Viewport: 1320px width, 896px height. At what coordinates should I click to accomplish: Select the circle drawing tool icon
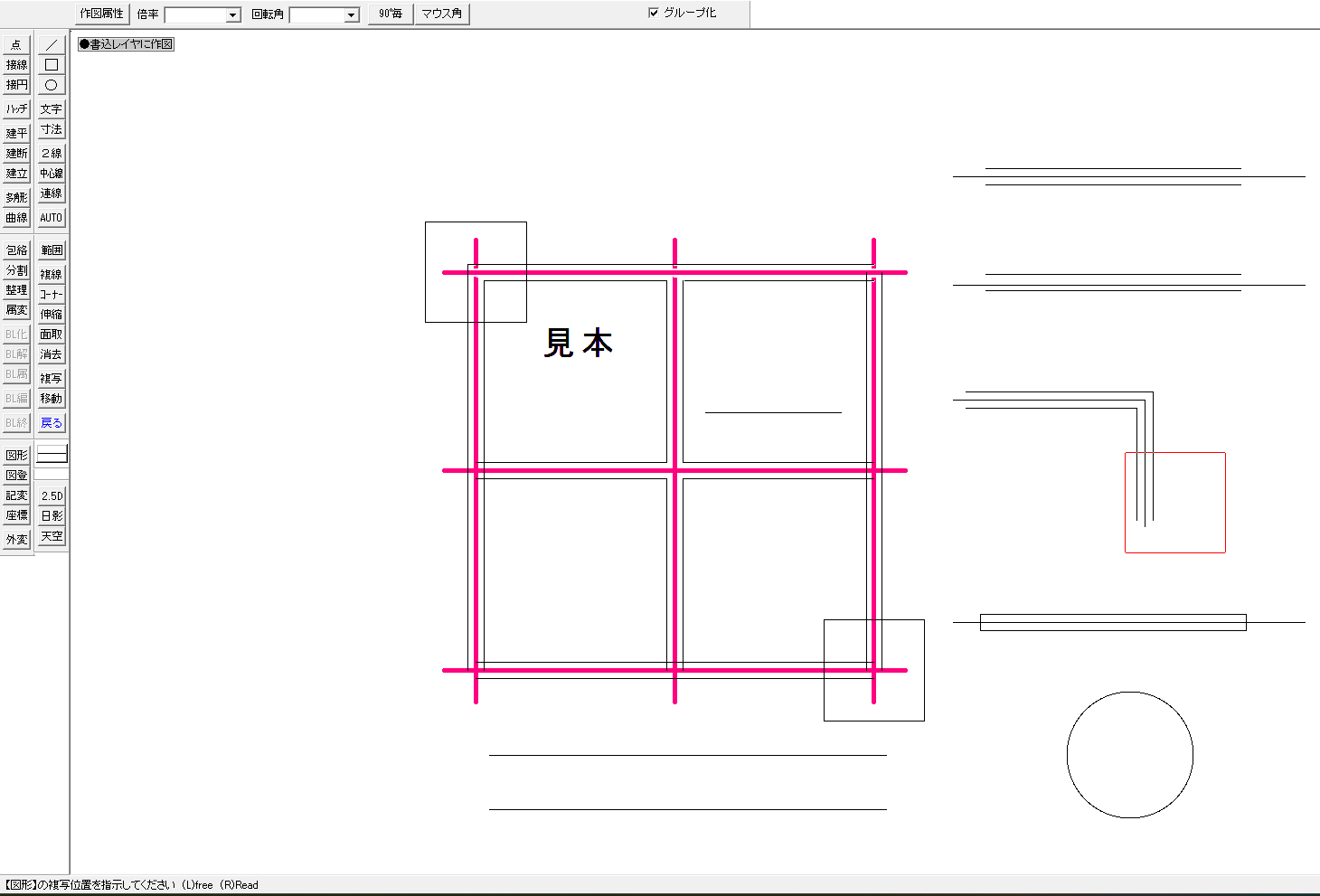52,84
